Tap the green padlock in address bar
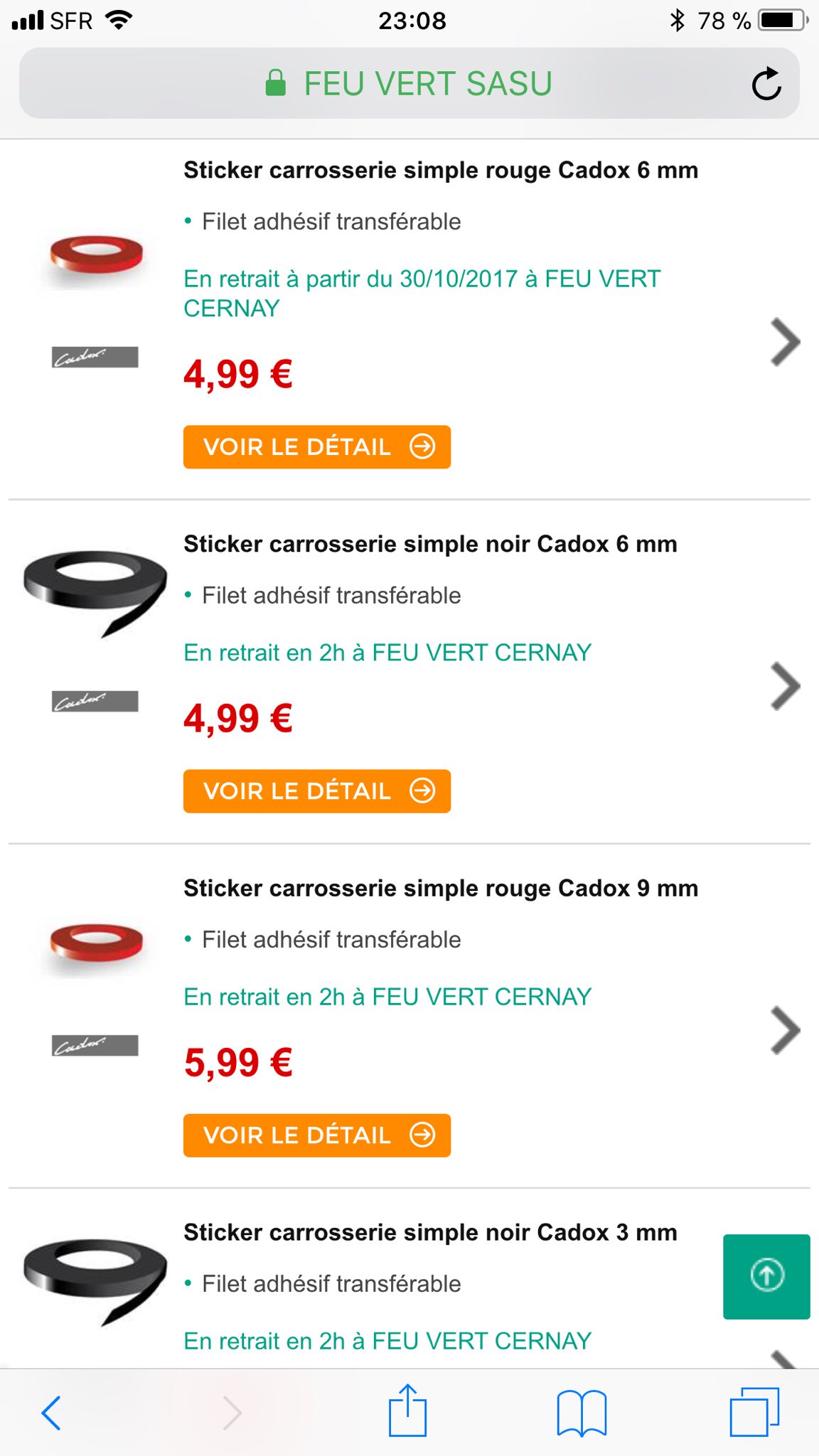Viewport: 819px width, 1456px height. 276,83
